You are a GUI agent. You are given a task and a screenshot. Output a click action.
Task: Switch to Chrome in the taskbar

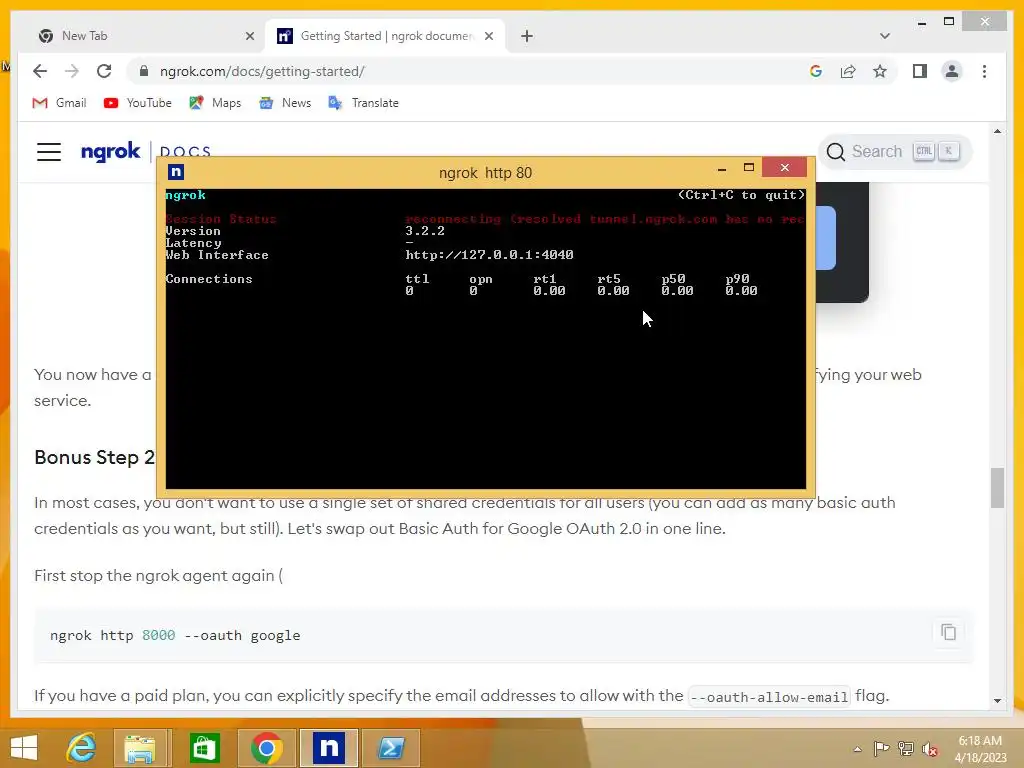[266, 748]
